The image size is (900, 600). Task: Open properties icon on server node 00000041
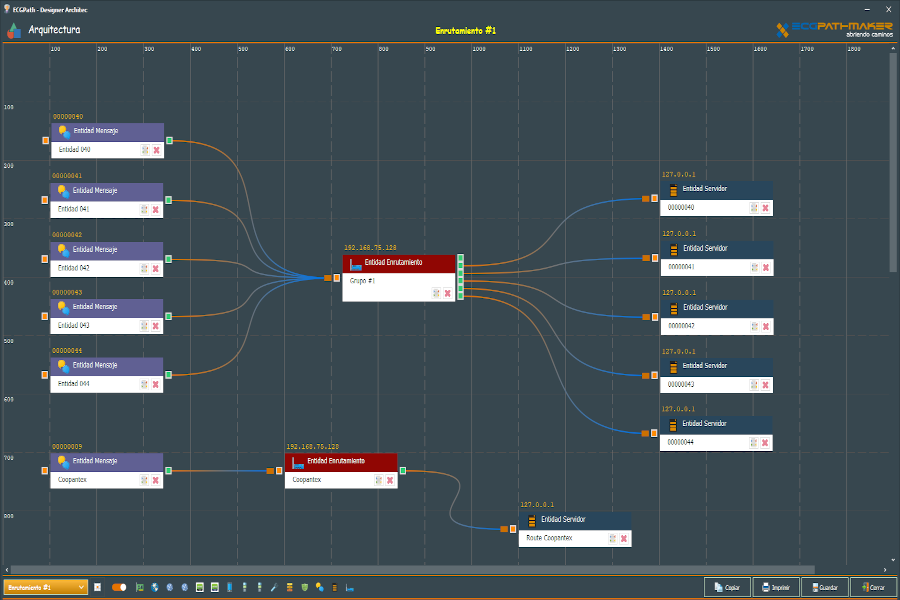click(753, 267)
